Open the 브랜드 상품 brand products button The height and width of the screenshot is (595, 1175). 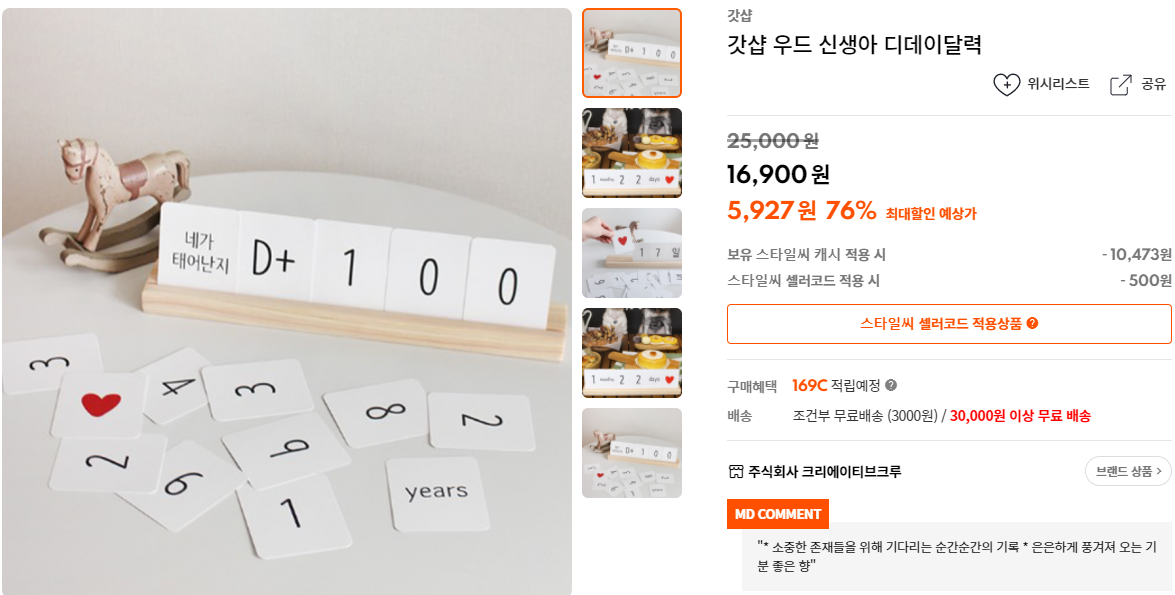(x=1128, y=471)
